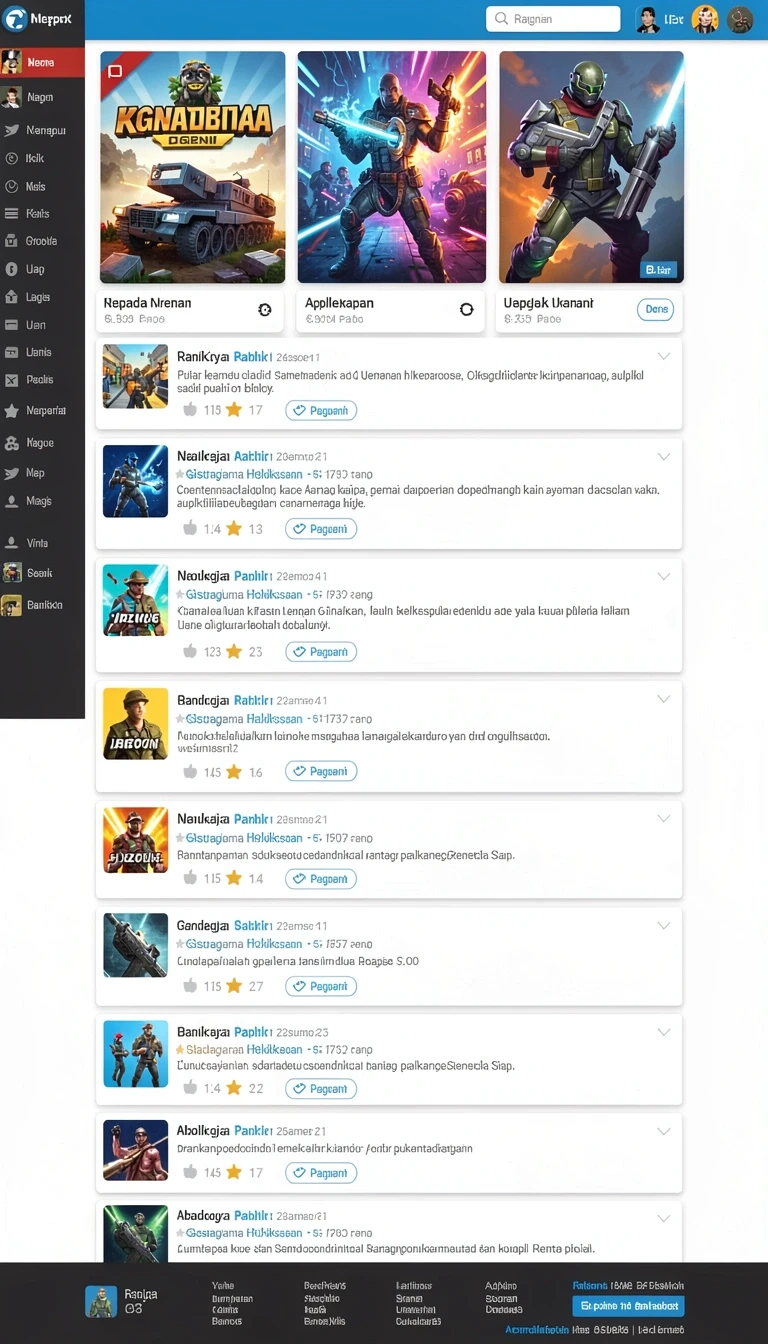Open the Lagis home icon in sidebar
The image size is (768, 1344).
click(12, 297)
